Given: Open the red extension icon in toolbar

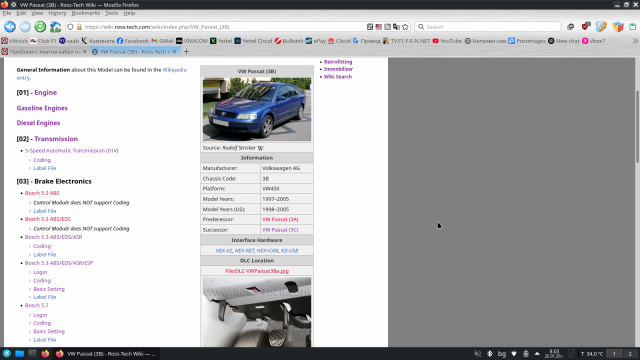Looking at the screenshot, I should click(x=586, y=27).
